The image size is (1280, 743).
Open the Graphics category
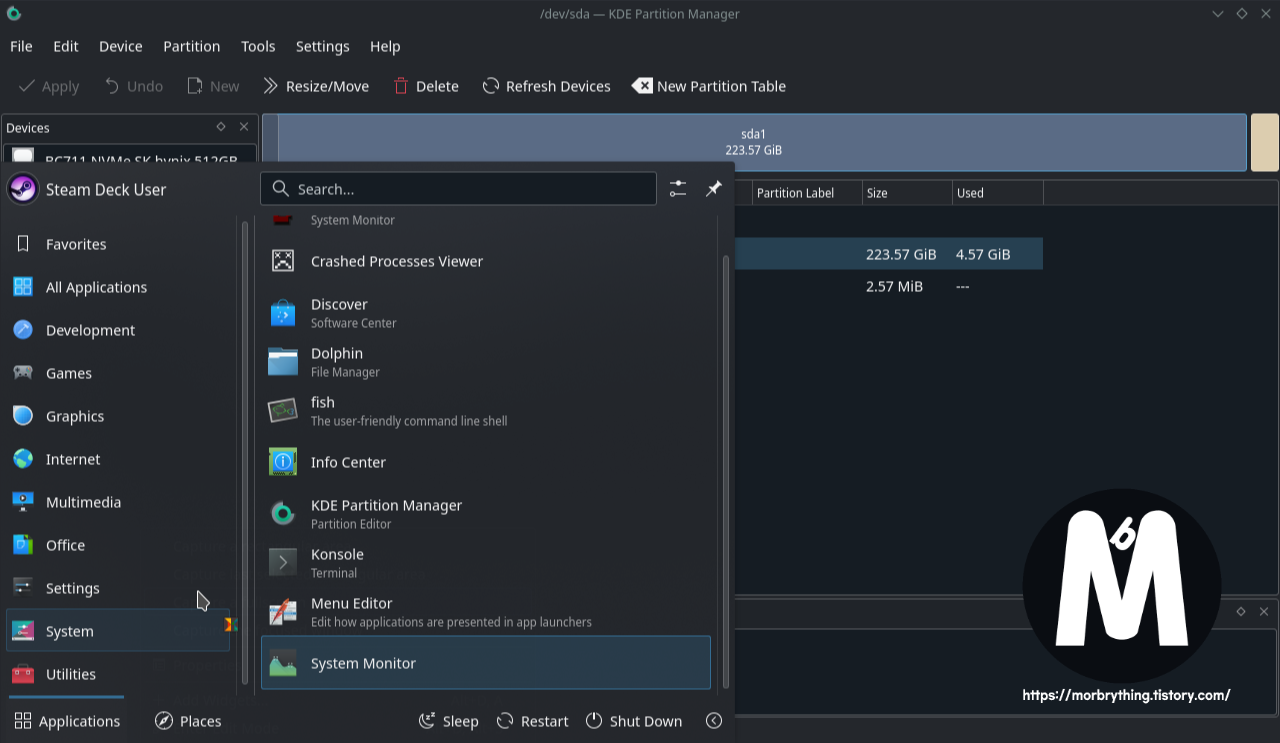118,416
